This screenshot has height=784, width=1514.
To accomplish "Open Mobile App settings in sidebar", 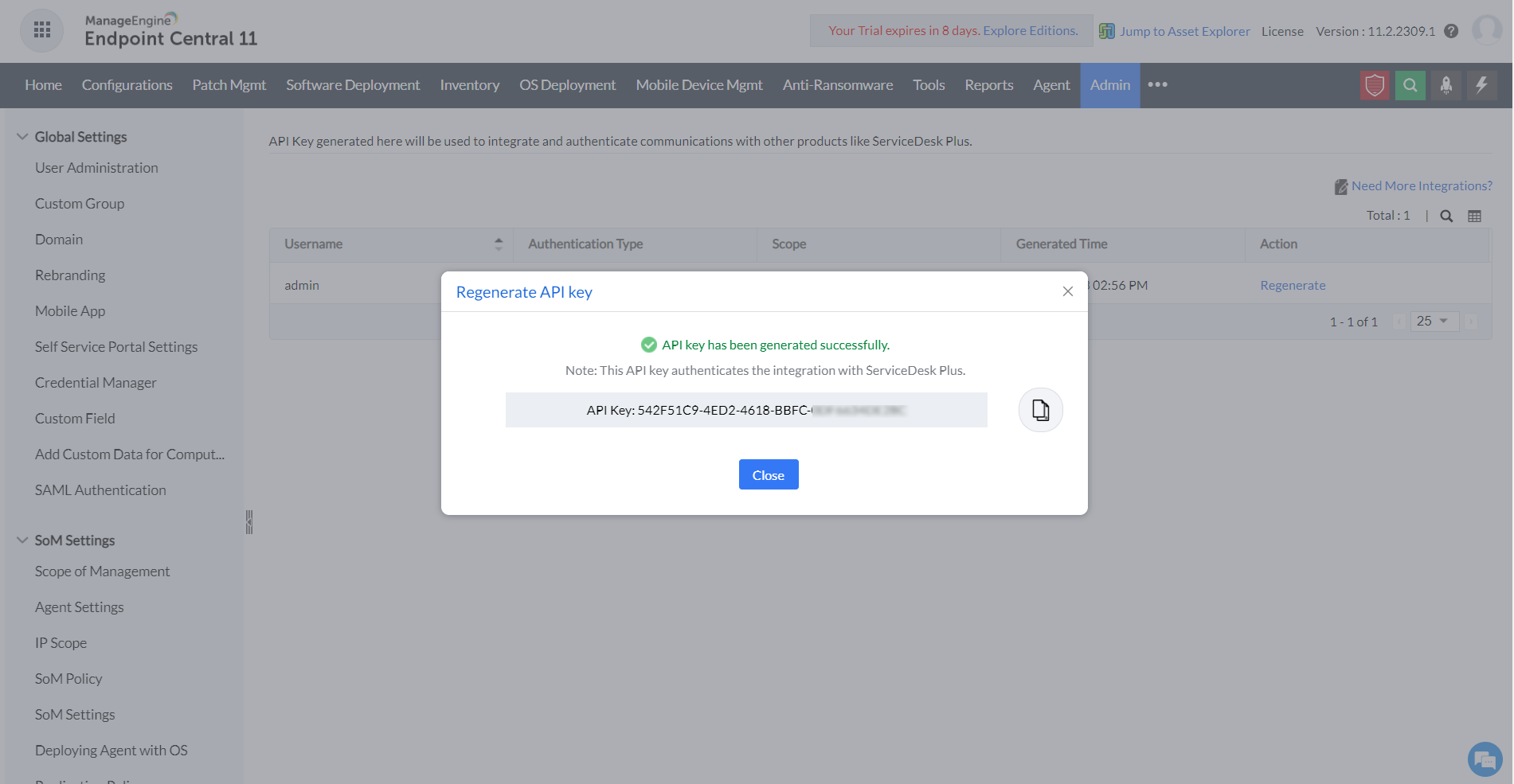I will [x=70, y=311].
